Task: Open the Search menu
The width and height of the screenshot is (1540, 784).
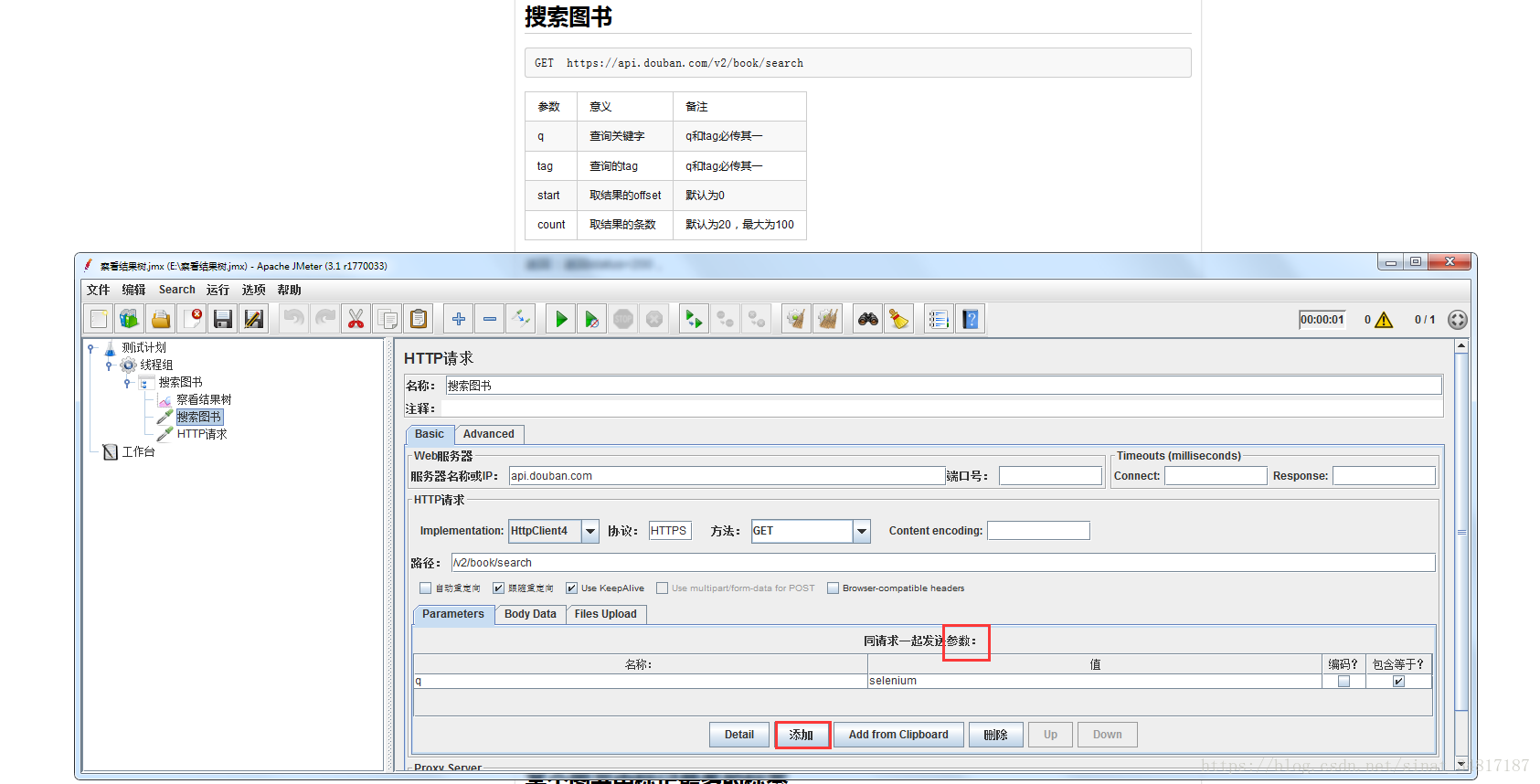Action: pos(177,290)
